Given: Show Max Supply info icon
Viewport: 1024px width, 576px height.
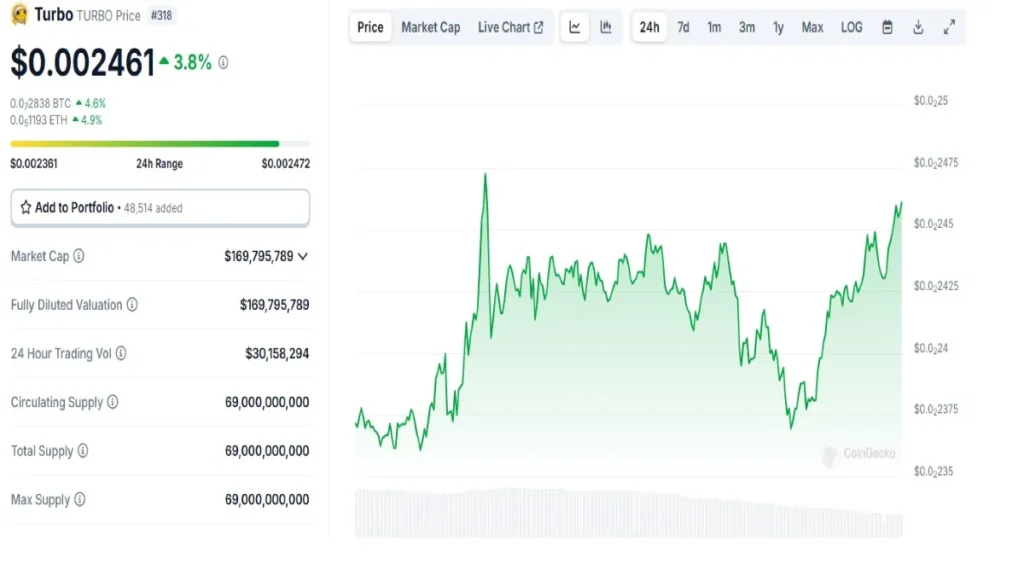Looking at the screenshot, I should 80,500.
